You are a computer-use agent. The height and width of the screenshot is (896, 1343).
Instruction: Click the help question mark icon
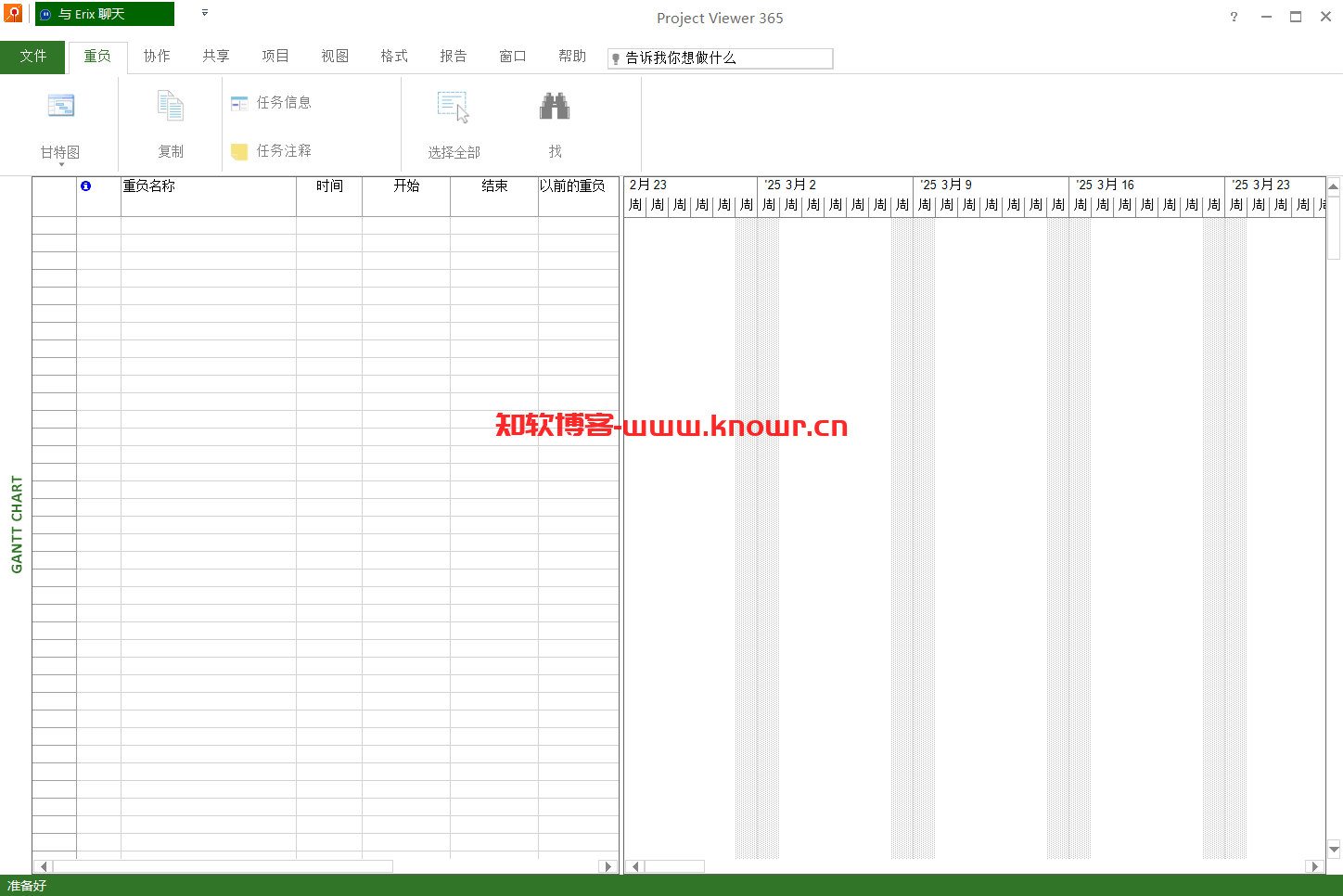tap(1234, 17)
